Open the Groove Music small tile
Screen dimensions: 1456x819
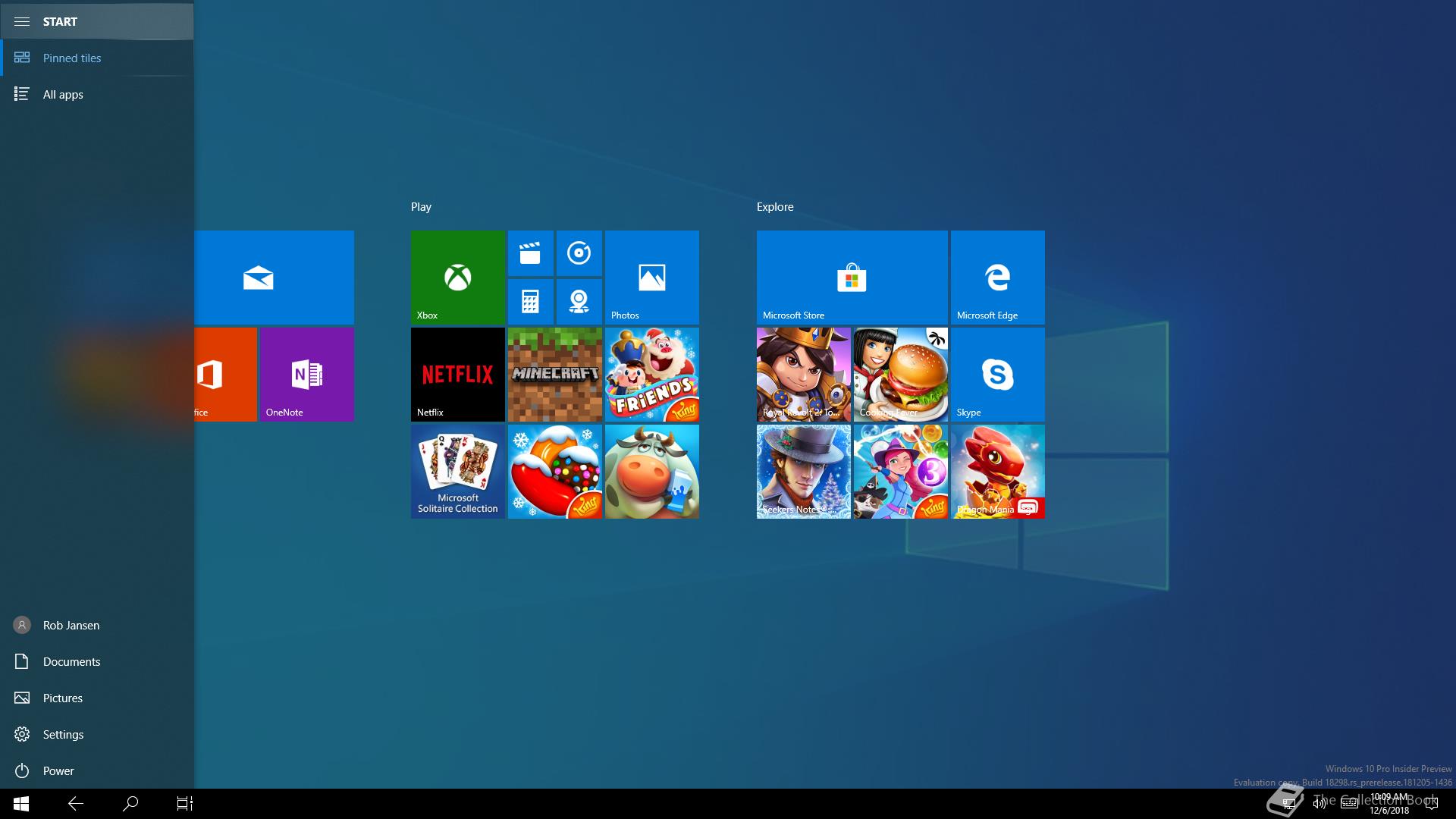click(579, 253)
